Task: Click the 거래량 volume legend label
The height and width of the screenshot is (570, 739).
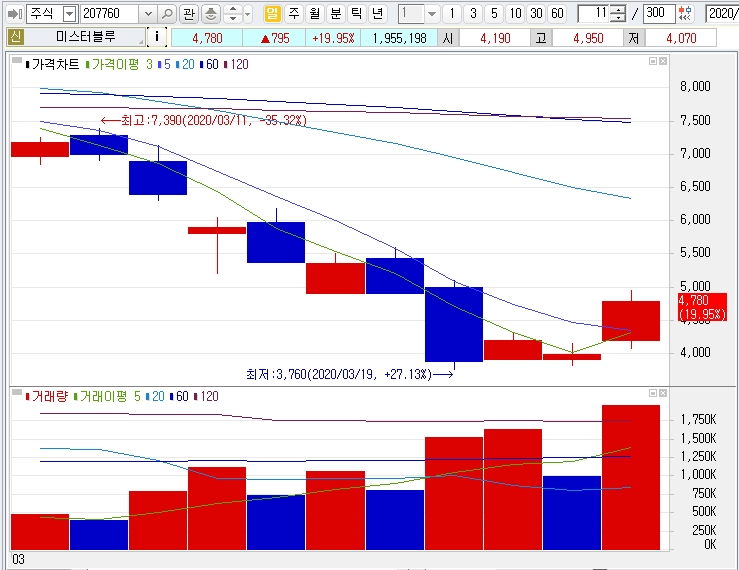Action: click(47, 397)
